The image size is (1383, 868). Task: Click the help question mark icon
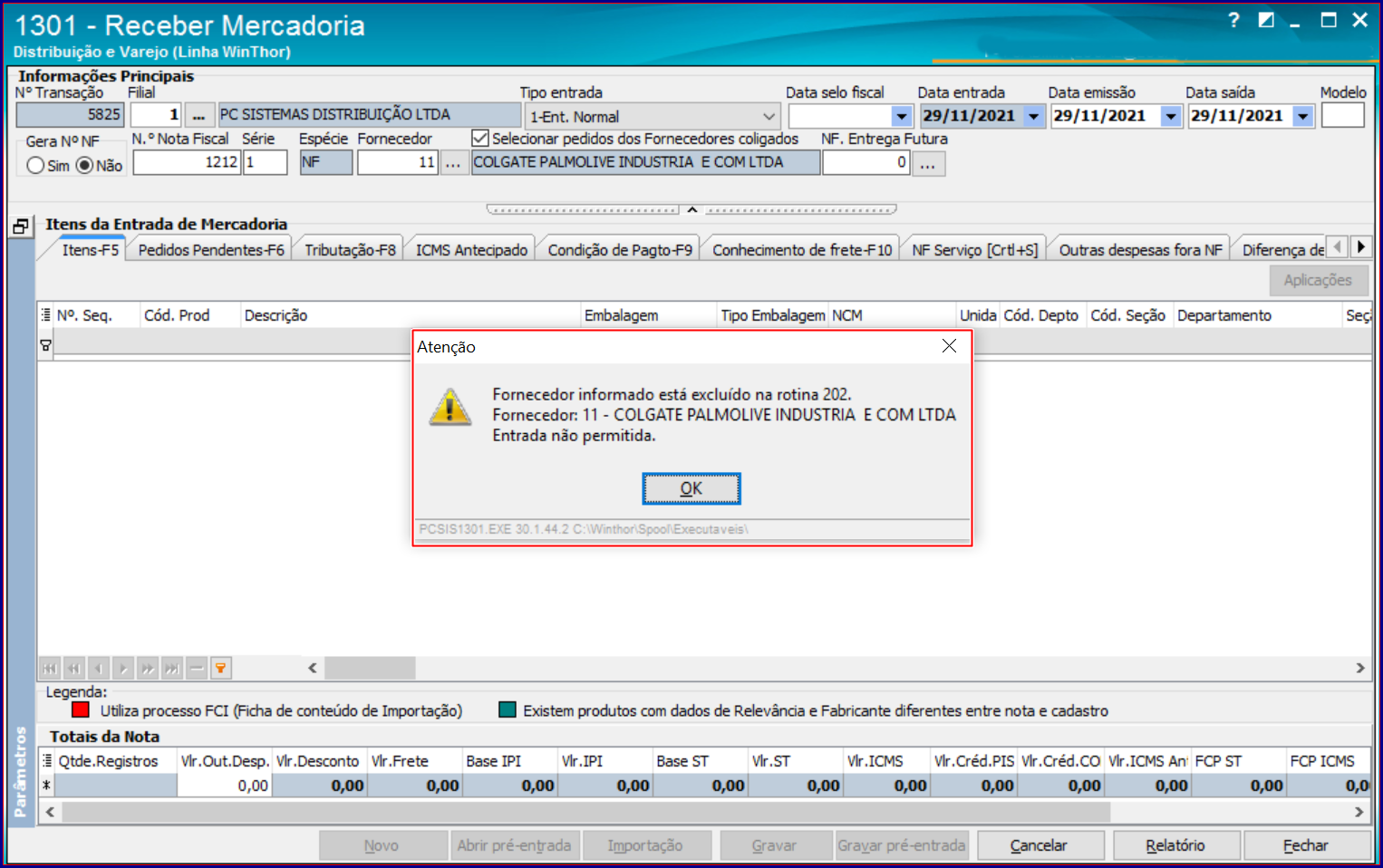tap(1233, 20)
